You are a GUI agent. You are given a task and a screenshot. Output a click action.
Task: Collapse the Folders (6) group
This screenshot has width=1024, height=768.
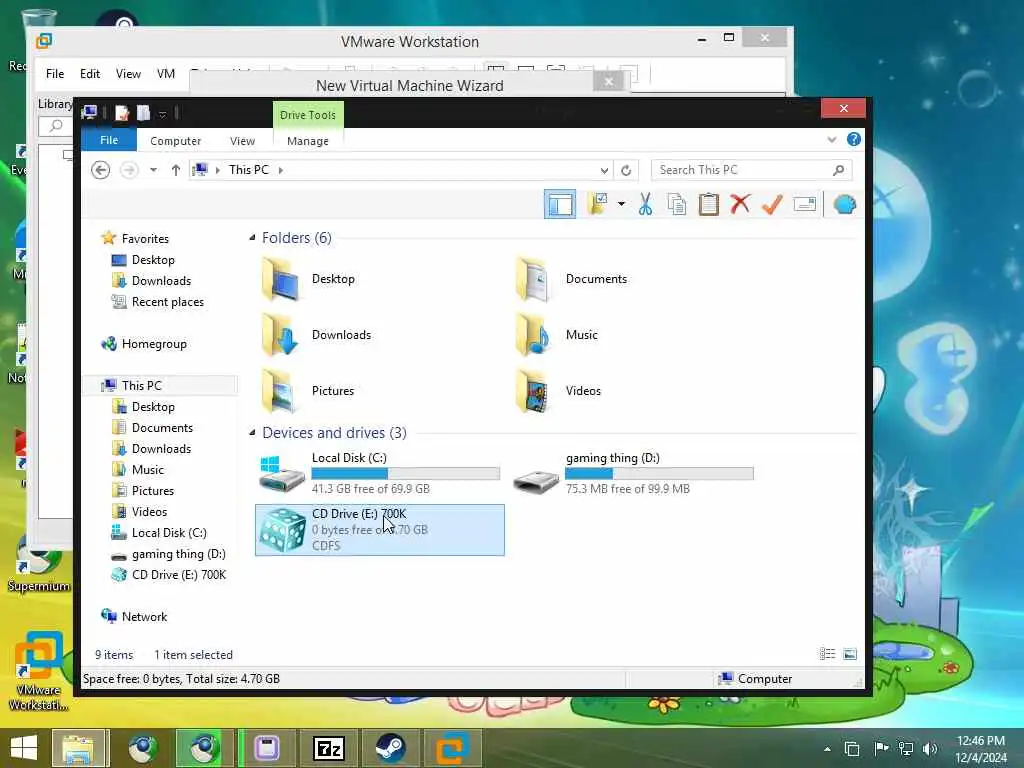pos(252,238)
